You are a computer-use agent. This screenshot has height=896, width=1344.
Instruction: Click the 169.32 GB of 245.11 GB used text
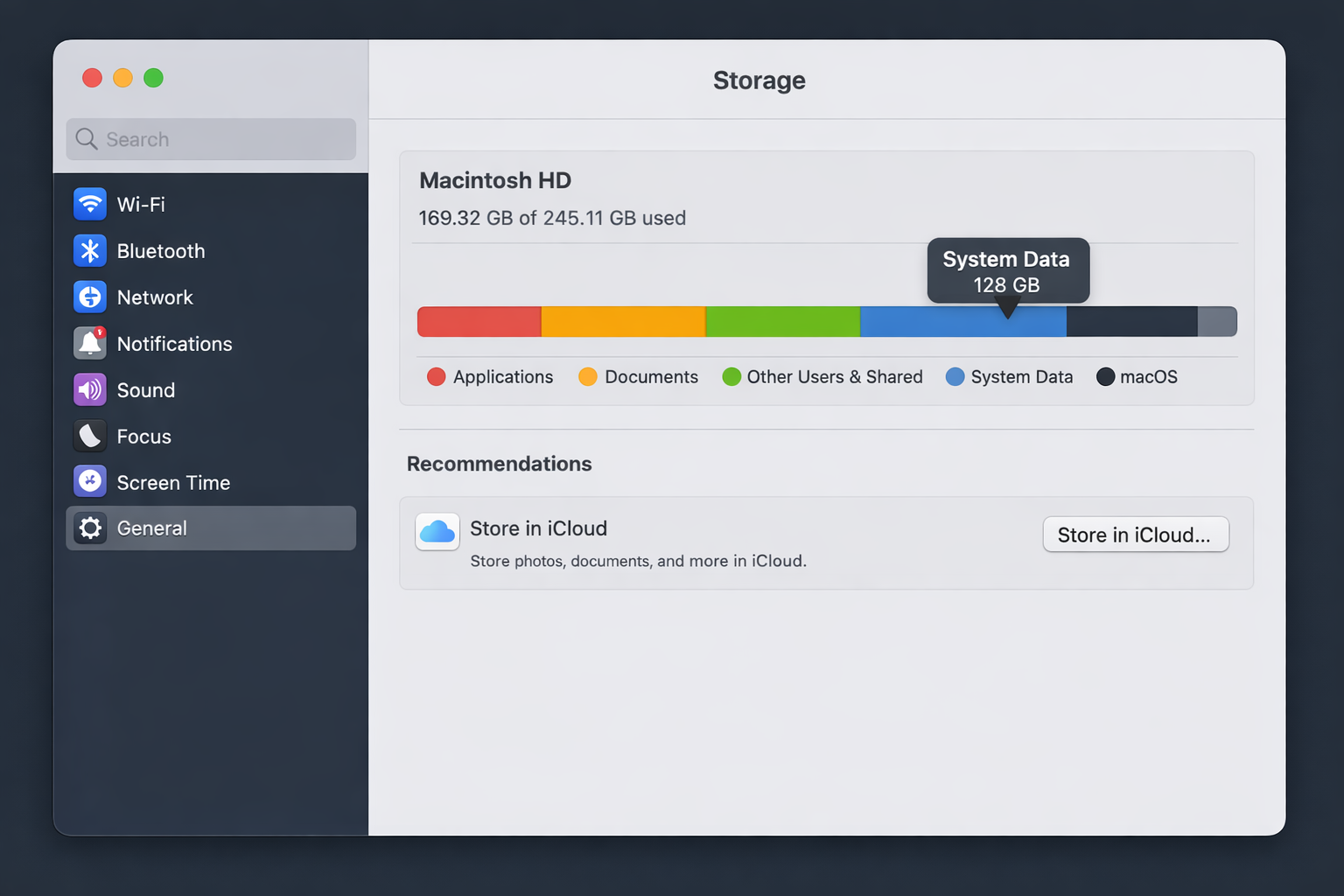(552, 218)
